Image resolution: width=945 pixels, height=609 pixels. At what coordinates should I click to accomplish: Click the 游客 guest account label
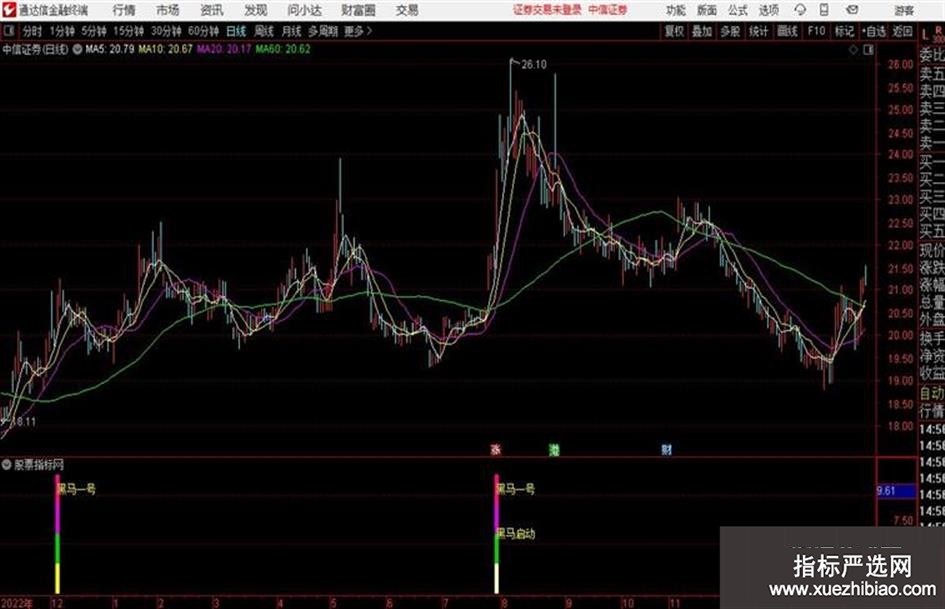904,10
